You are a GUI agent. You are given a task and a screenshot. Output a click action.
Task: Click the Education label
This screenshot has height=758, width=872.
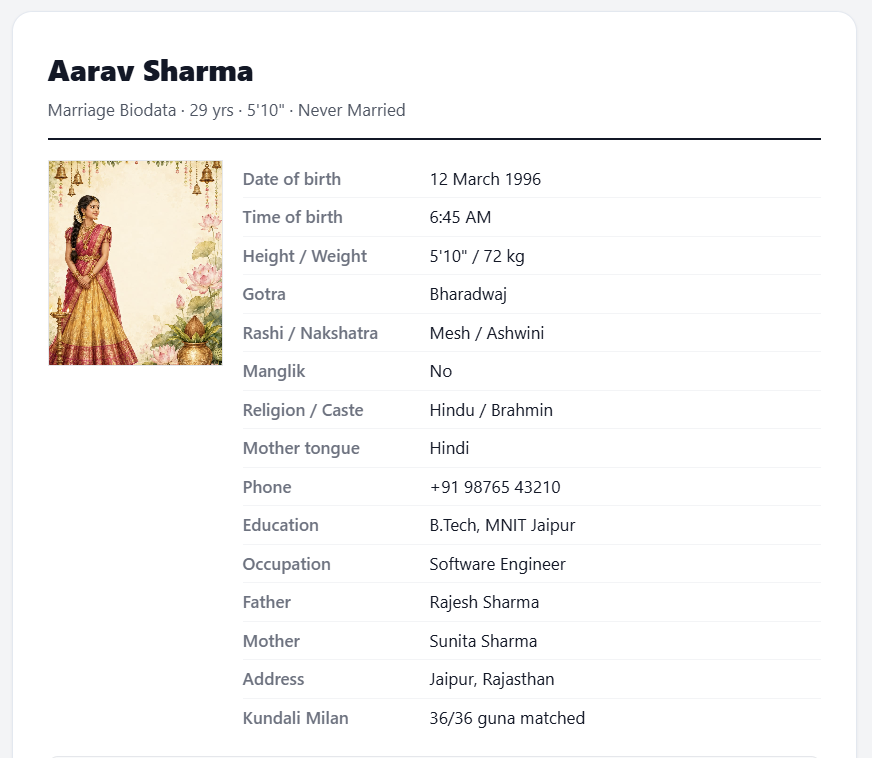281,525
